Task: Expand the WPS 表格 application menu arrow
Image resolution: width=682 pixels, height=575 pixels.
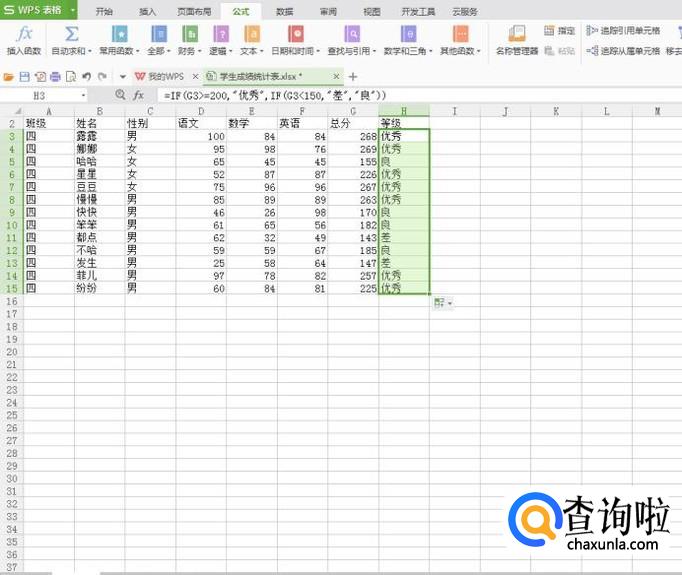Action: coord(73,10)
